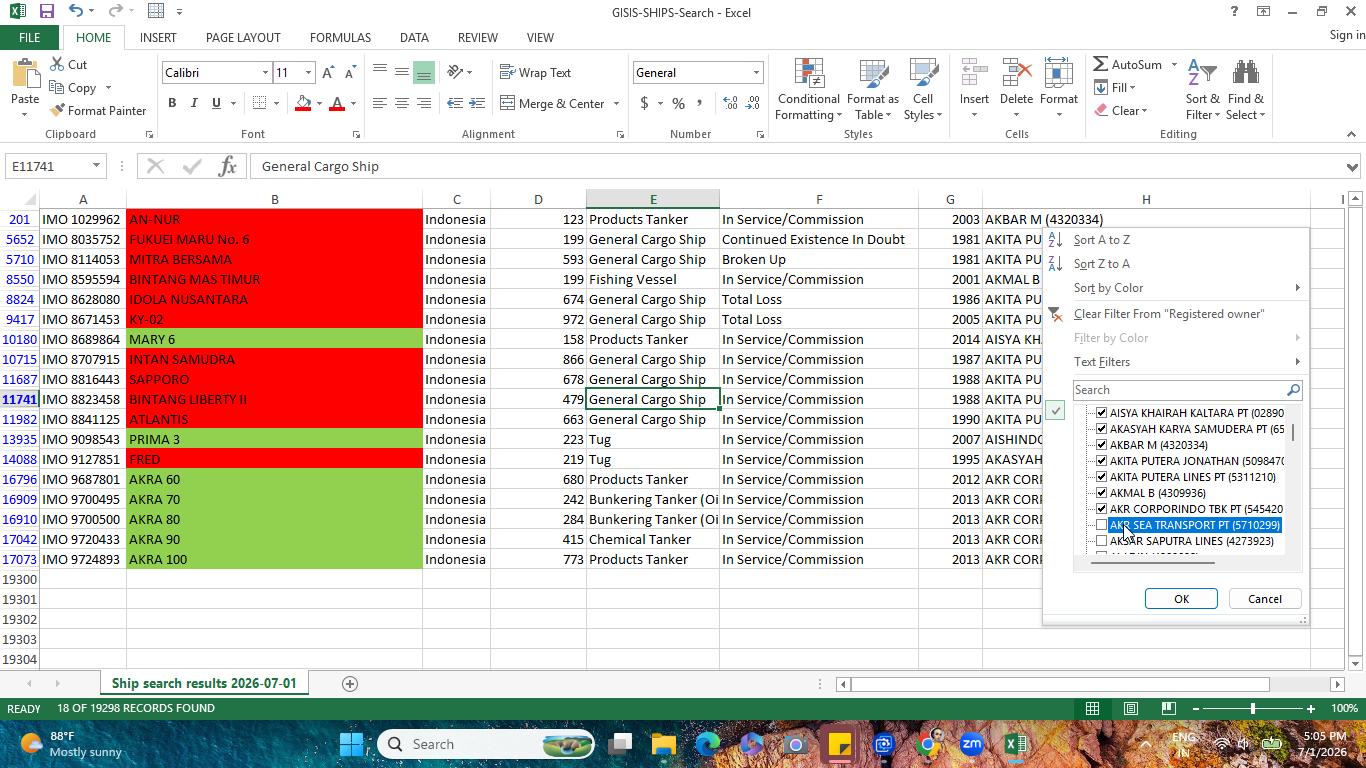
Task: Apply percent style number format
Action: click(x=678, y=103)
